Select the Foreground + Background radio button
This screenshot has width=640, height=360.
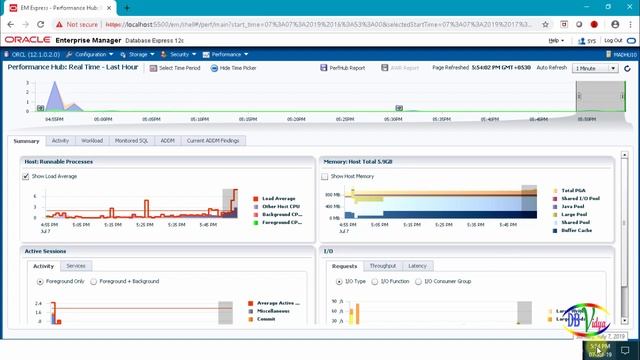93,282
